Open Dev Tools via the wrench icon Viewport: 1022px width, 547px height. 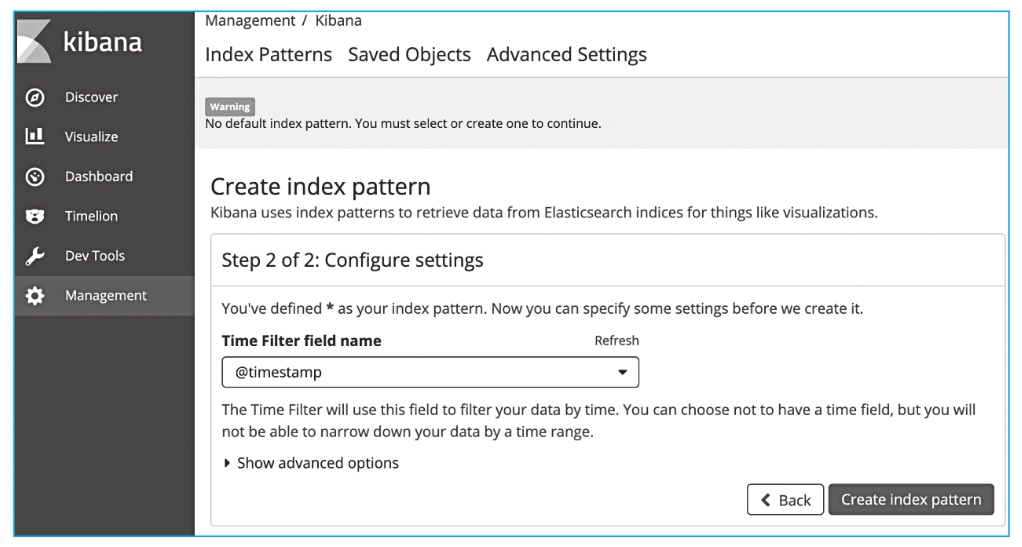(35, 256)
